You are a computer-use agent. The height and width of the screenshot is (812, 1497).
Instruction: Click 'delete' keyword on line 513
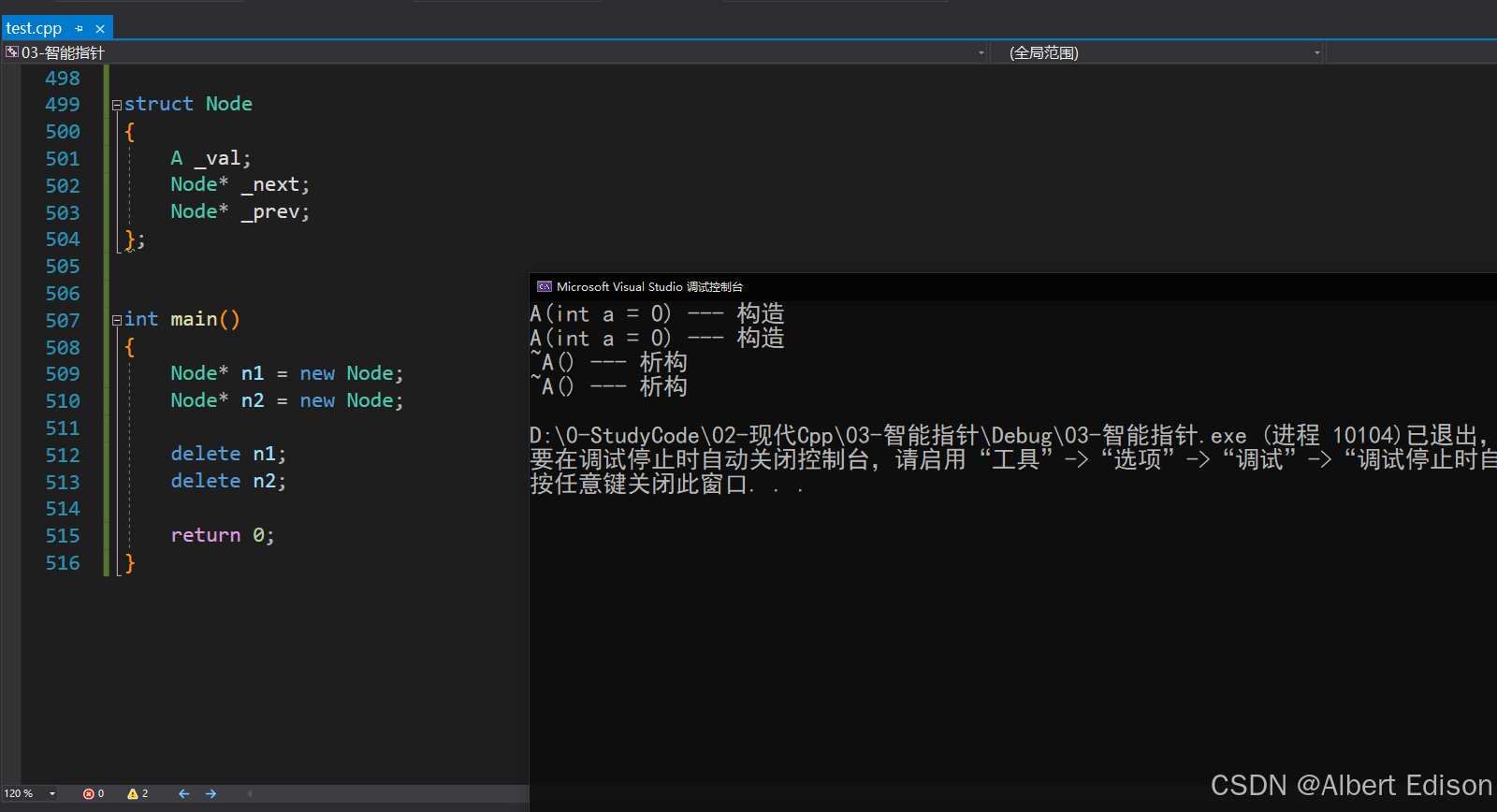click(206, 481)
